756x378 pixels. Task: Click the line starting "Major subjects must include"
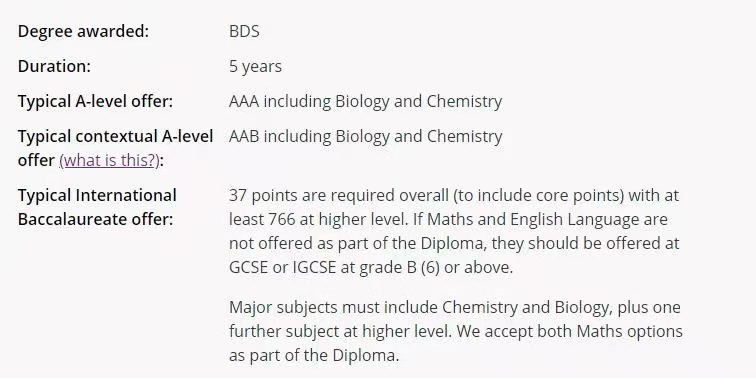click(x=455, y=308)
